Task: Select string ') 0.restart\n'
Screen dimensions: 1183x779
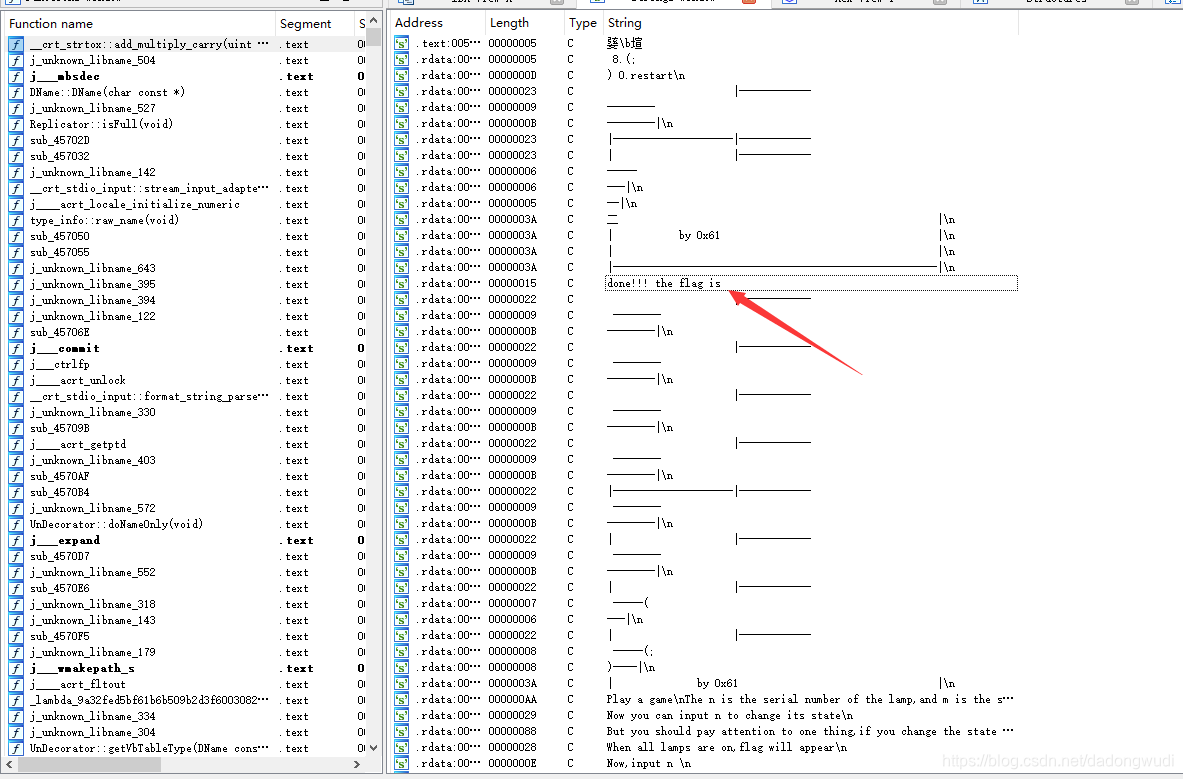Action: 646,75
